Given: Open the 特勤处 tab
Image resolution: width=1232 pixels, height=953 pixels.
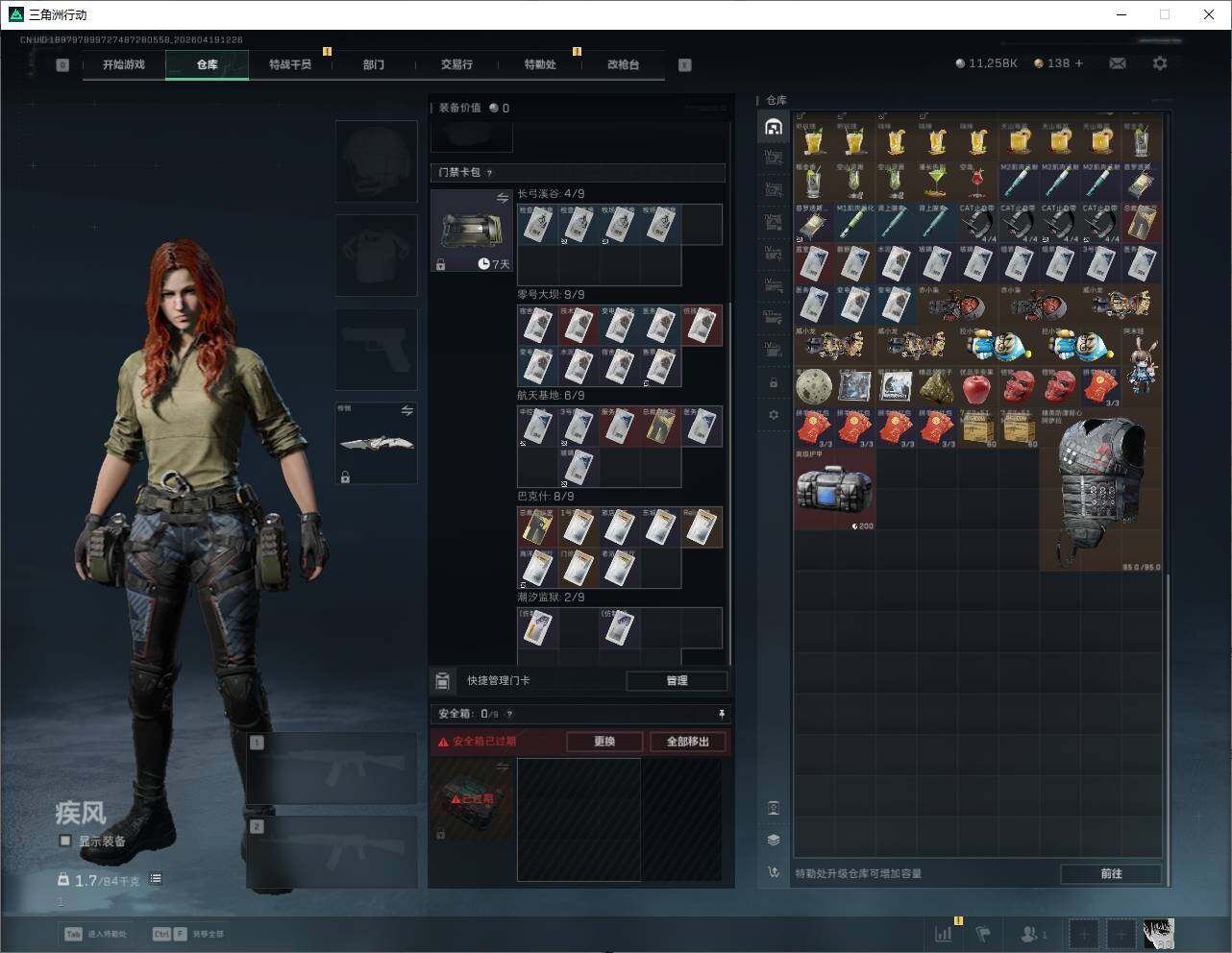Looking at the screenshot, I should (x=540, y=64).
